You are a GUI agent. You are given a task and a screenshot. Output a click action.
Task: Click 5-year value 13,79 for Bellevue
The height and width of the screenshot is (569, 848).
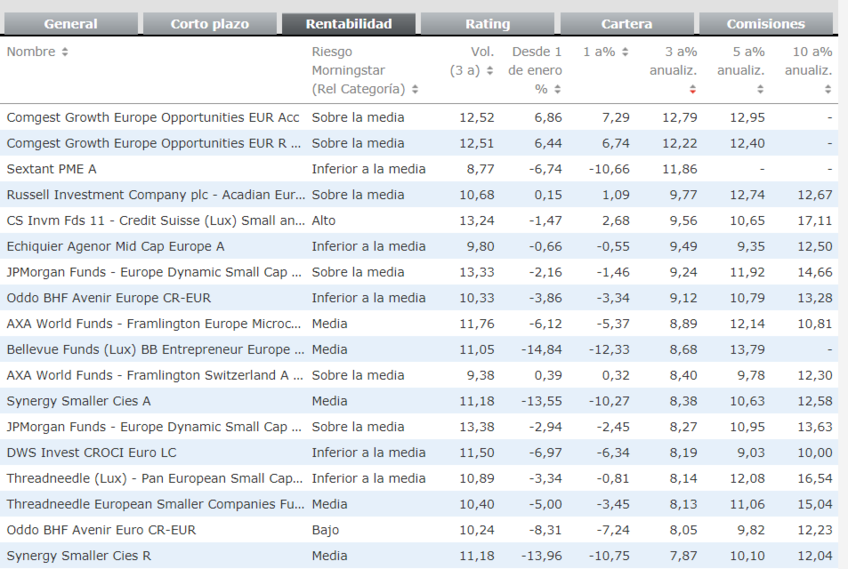747,349
